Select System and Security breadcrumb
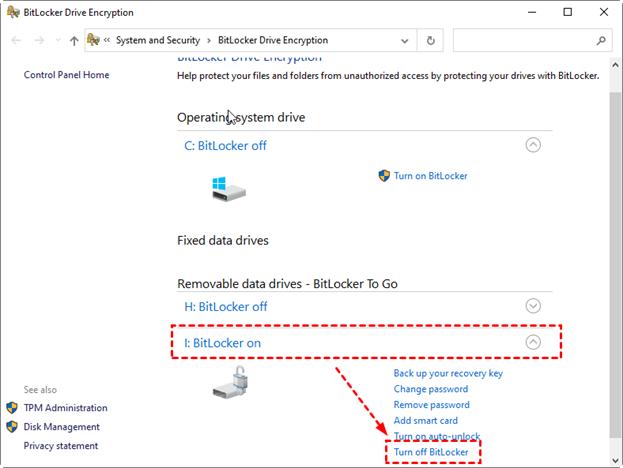Screen dimensions: 623x468 coord(159,41)
